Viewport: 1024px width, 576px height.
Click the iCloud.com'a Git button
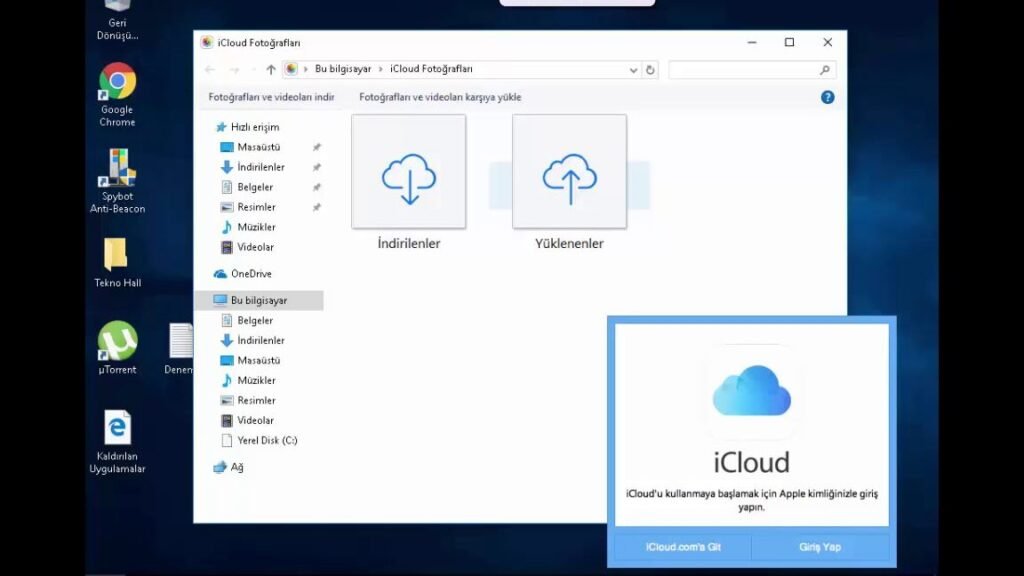click(683, 547)
